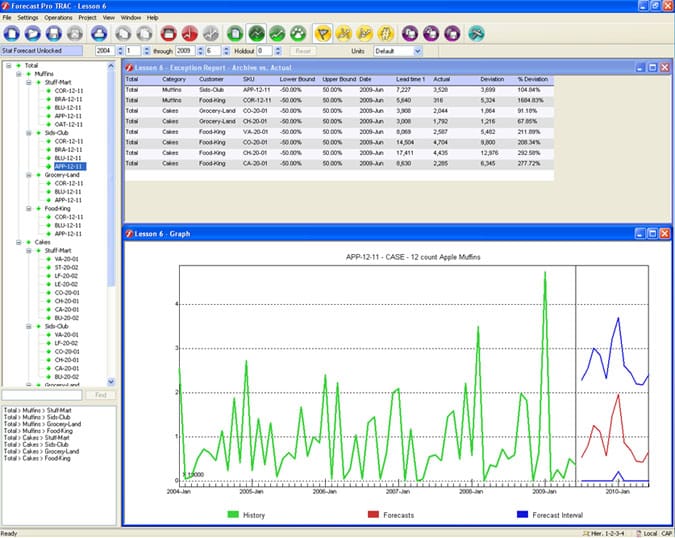
Task: Click the Lower Bound column header
Action: point(297,80)
